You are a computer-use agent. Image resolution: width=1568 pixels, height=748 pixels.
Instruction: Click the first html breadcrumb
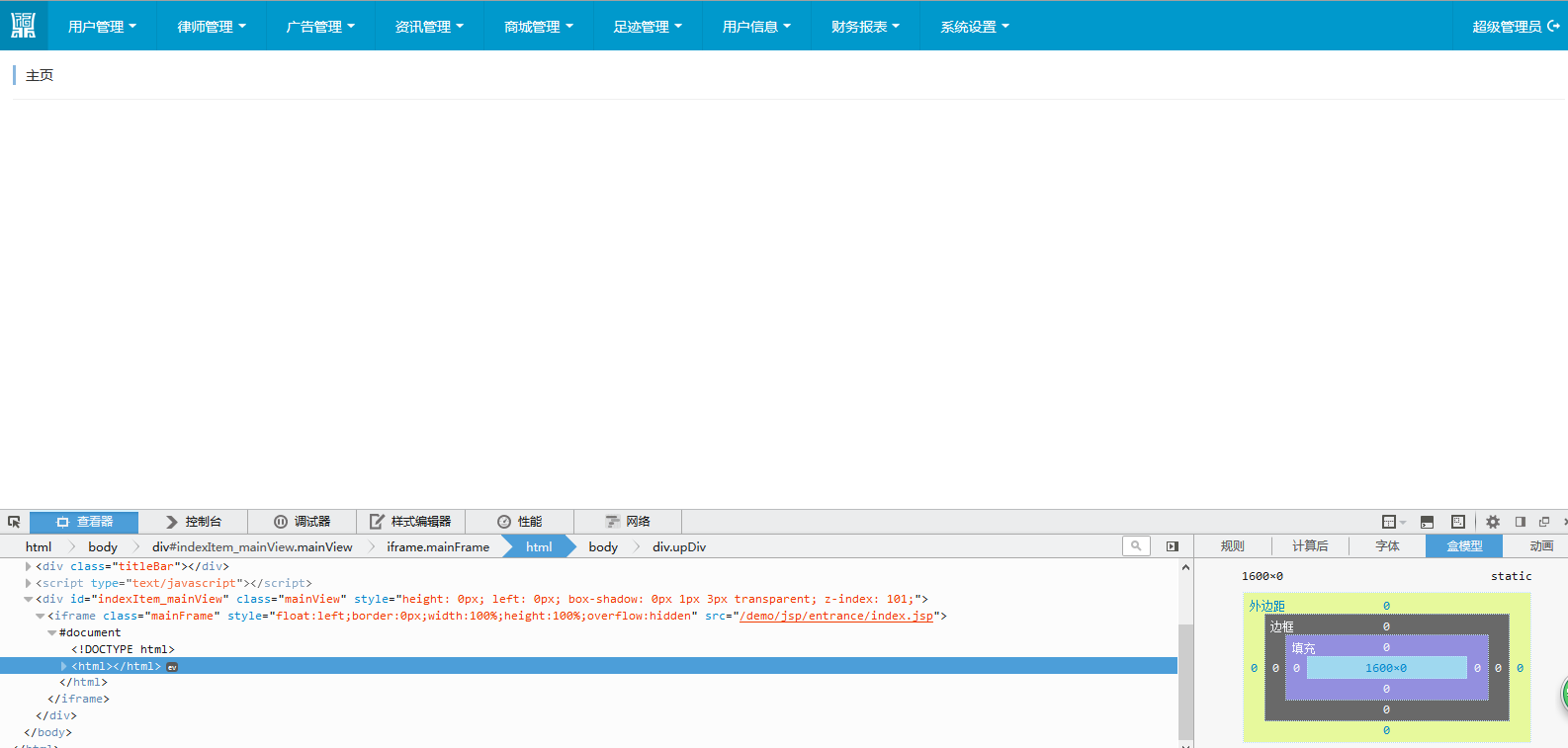[x=39, y=546]
